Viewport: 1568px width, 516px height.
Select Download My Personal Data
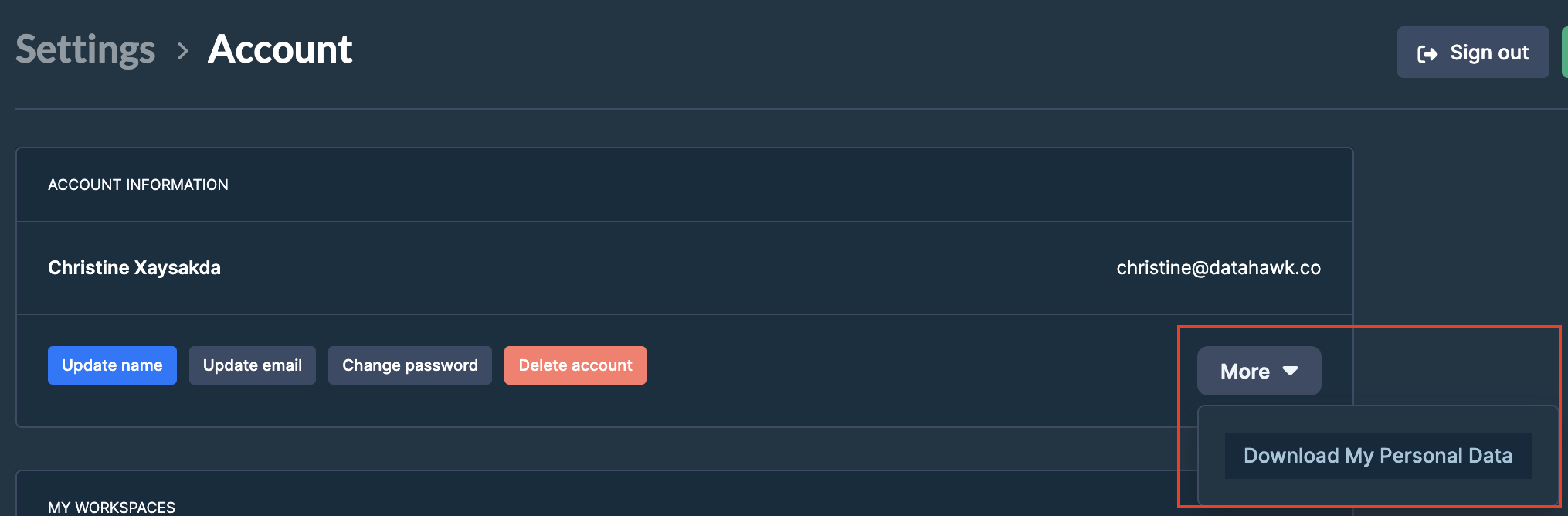click(1378, 456)
